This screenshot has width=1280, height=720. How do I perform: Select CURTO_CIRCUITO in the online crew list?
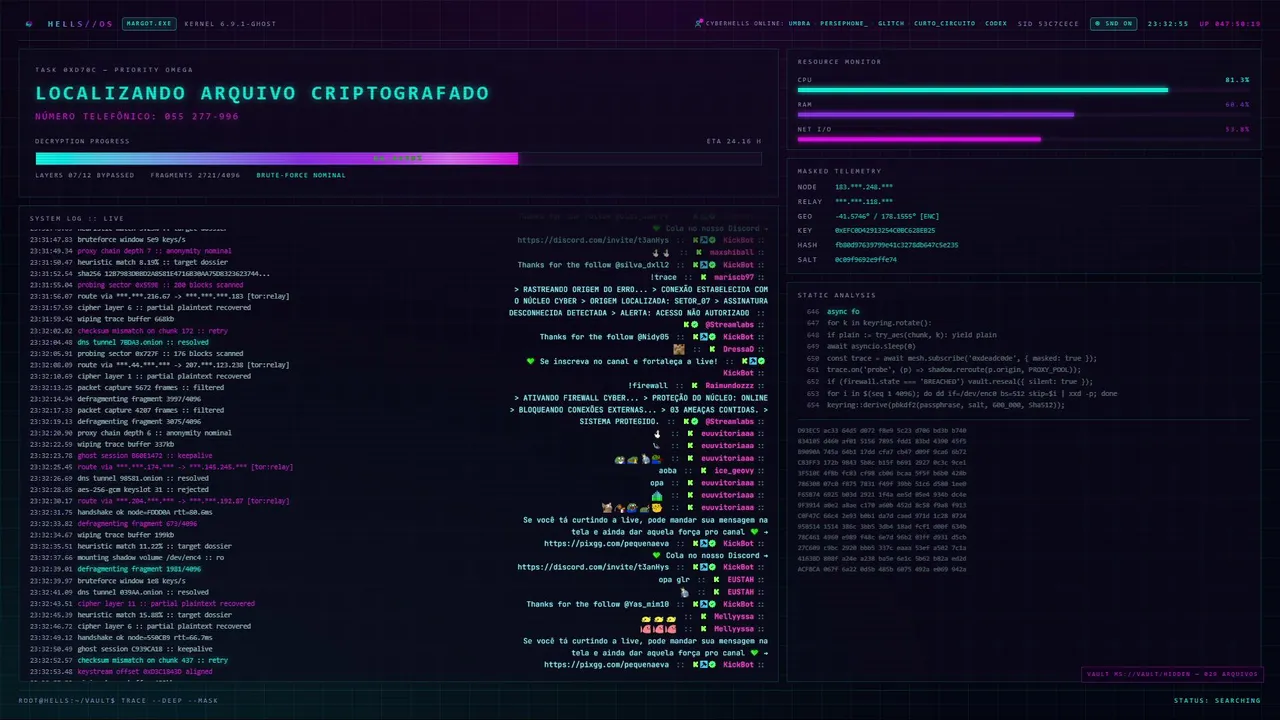tap(944, 23)
